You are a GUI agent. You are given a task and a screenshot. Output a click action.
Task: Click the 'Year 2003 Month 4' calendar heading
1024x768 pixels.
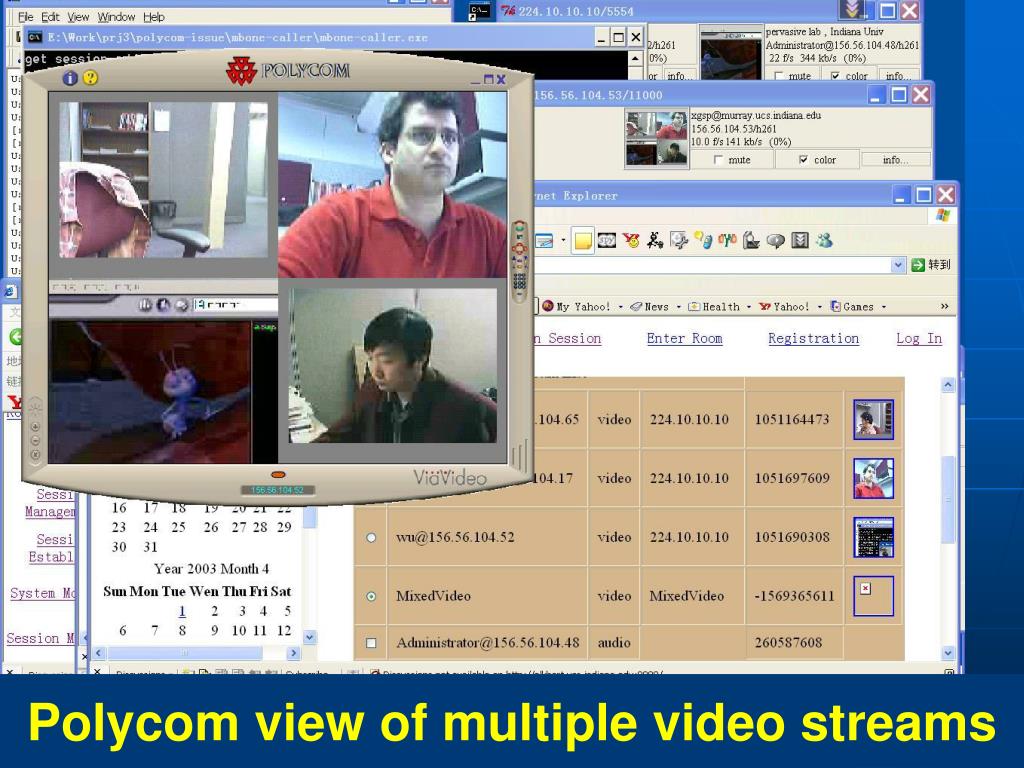pos(211,569)
